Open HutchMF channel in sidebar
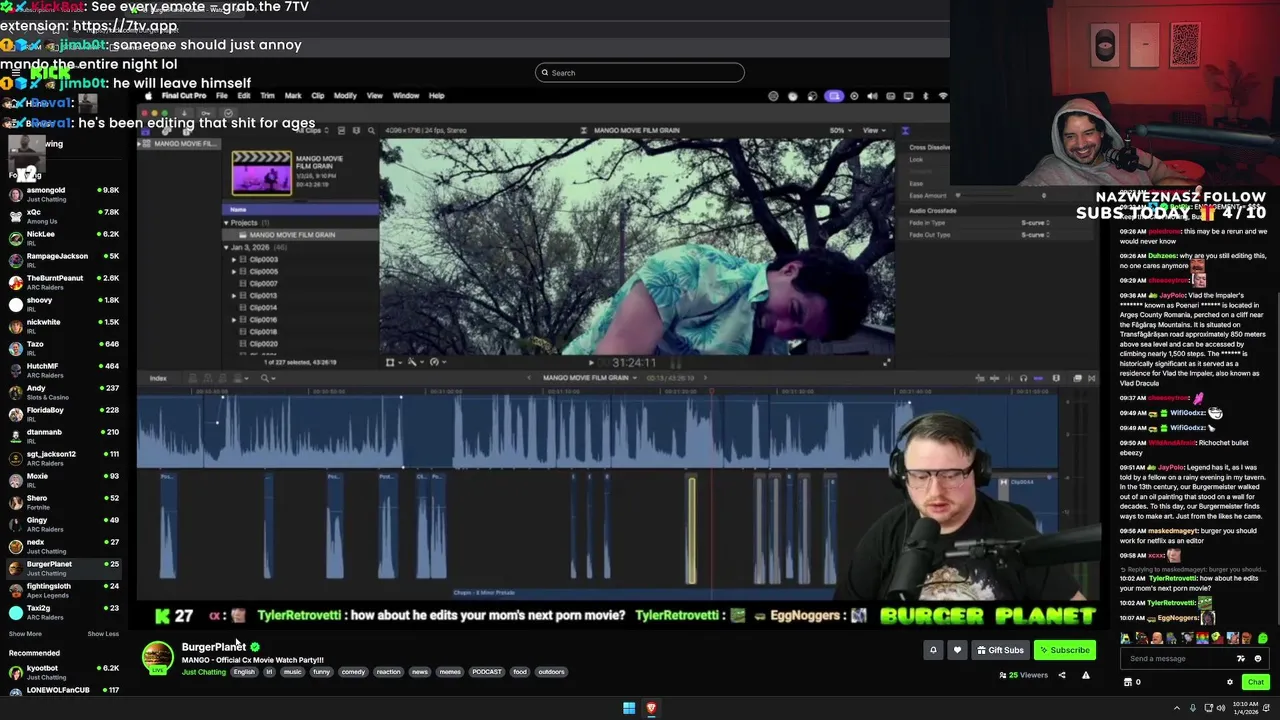The height and width of the screenshot is (720, 1280). click(64, 370)
